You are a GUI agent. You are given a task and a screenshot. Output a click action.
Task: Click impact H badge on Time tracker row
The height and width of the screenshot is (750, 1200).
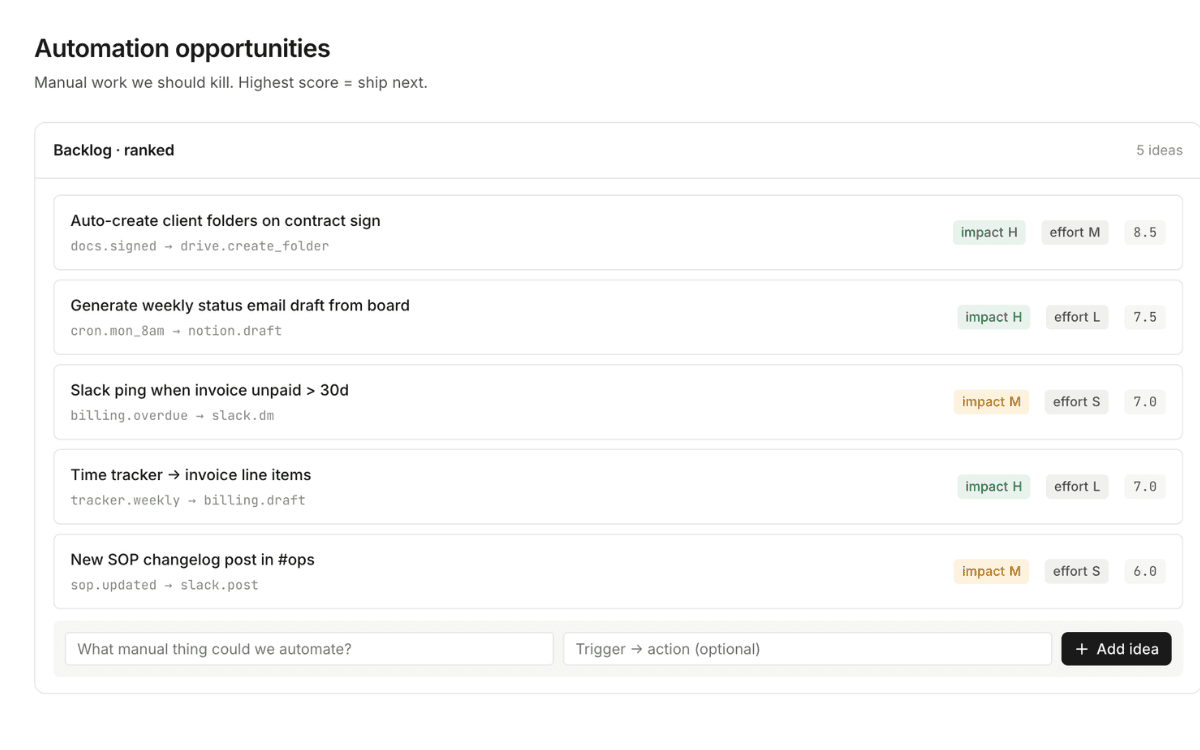(994, 487)
